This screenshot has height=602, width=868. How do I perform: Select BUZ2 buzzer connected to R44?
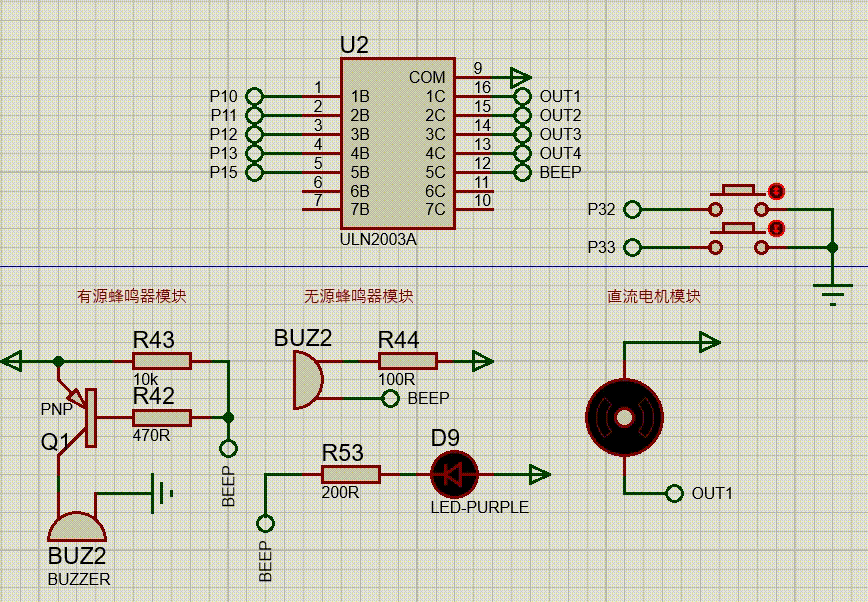[x=307, y=380]
